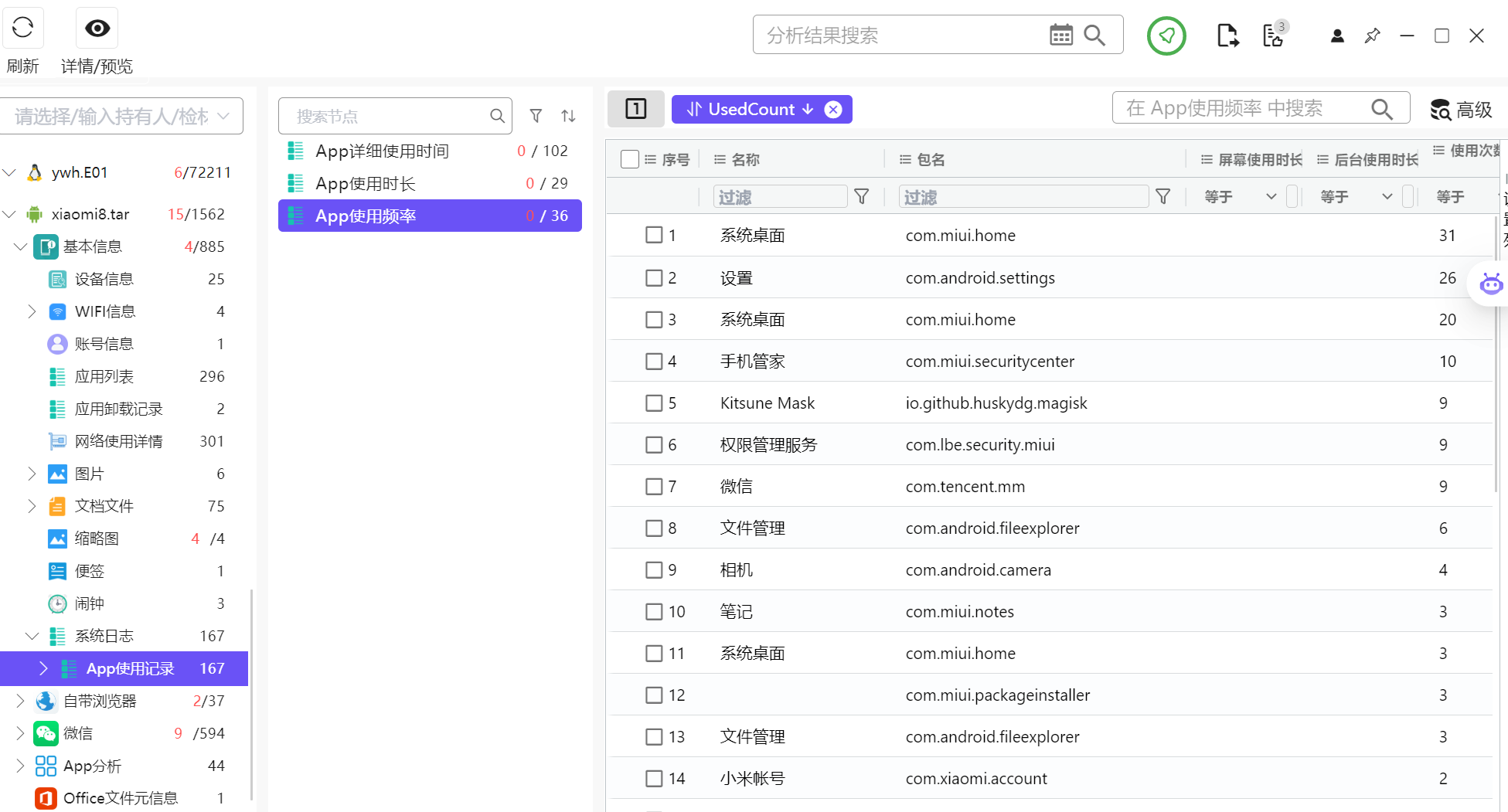The width and height of the screenshot is (1508, 812).
Task: Remove the UsedCount sort chip
Action: pos(833,109)
